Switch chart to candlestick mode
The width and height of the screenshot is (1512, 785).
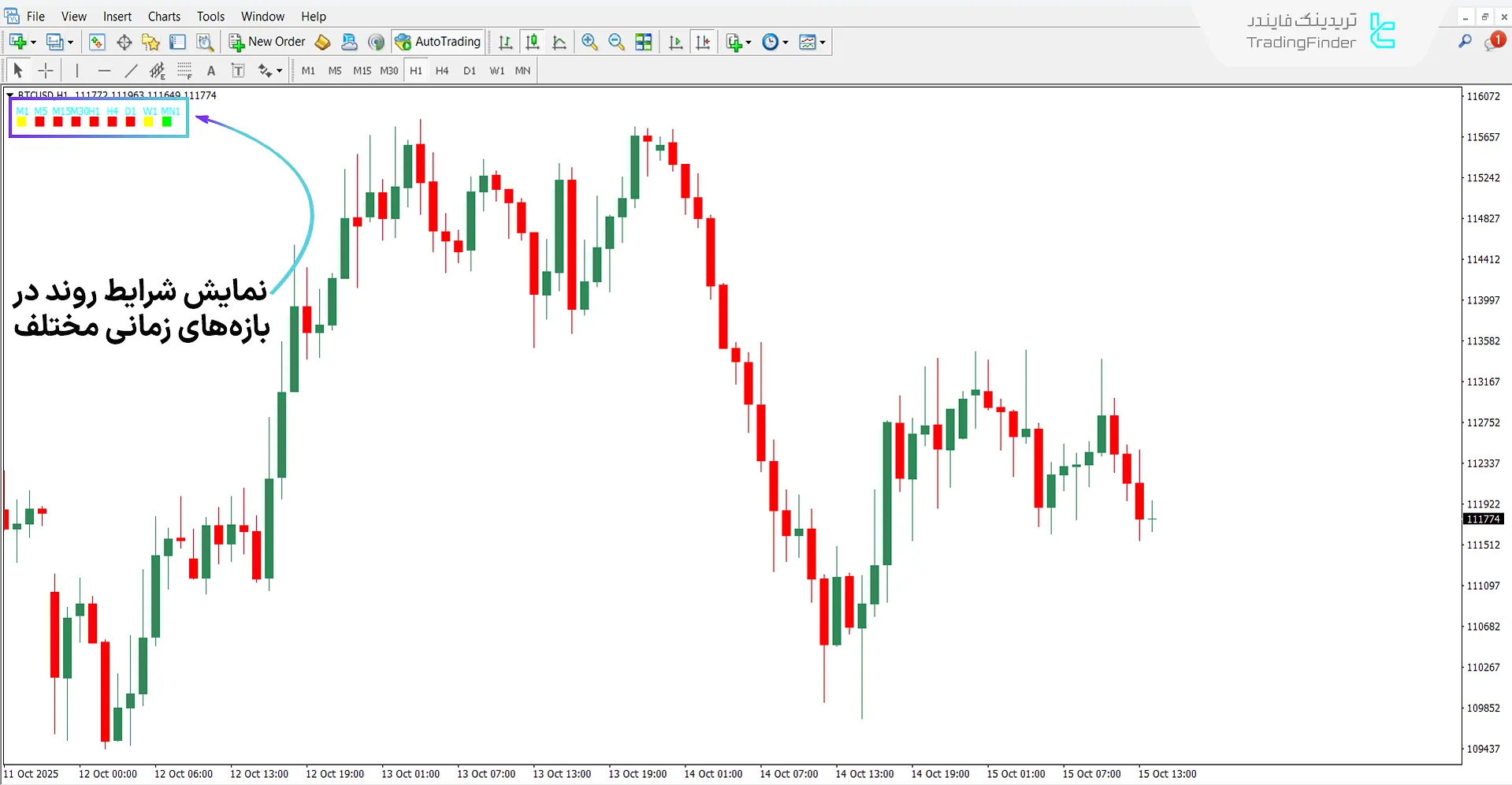[x=533, y=43]
